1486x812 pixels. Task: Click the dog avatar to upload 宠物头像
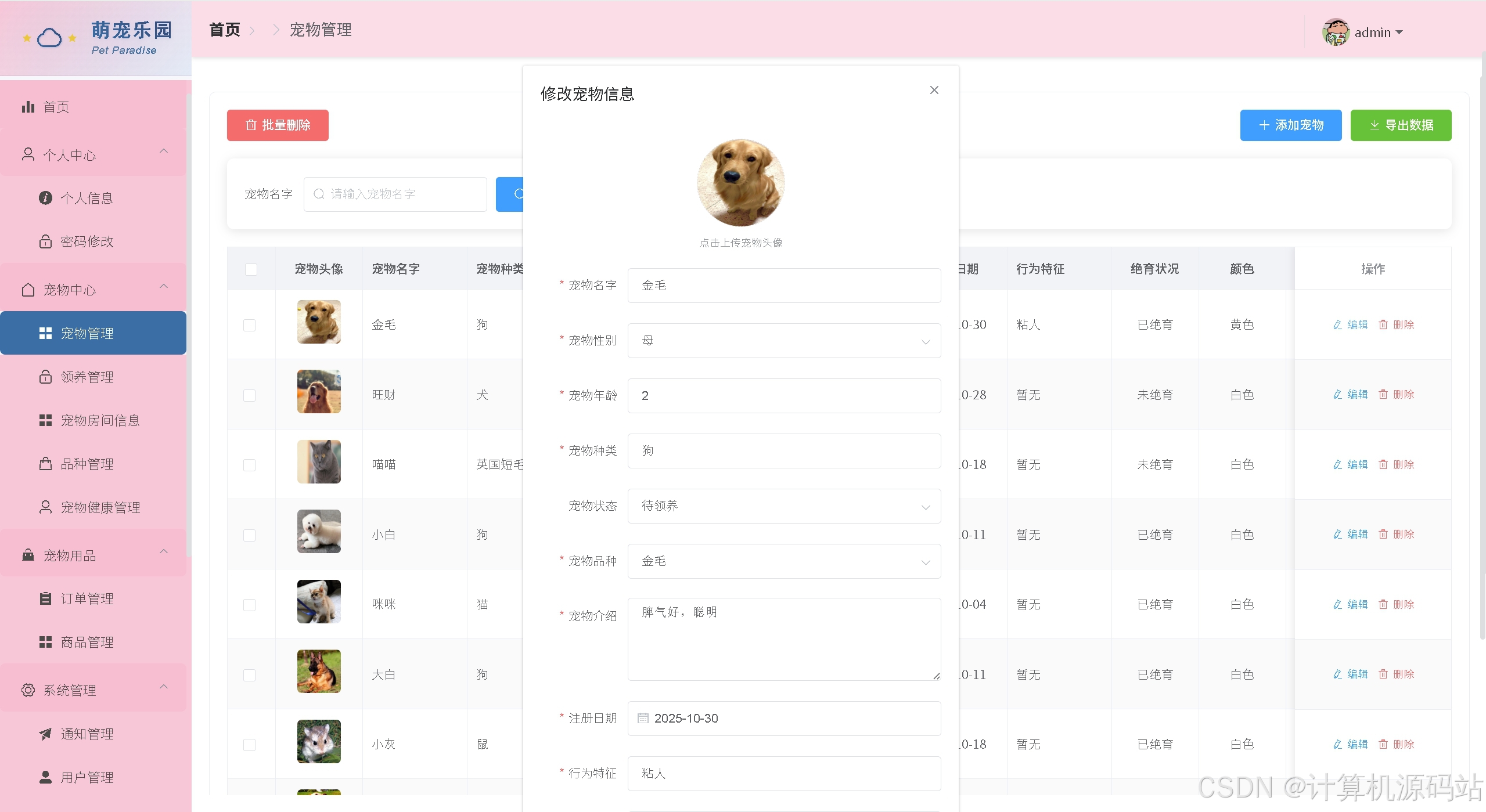(x=740, y=182)
